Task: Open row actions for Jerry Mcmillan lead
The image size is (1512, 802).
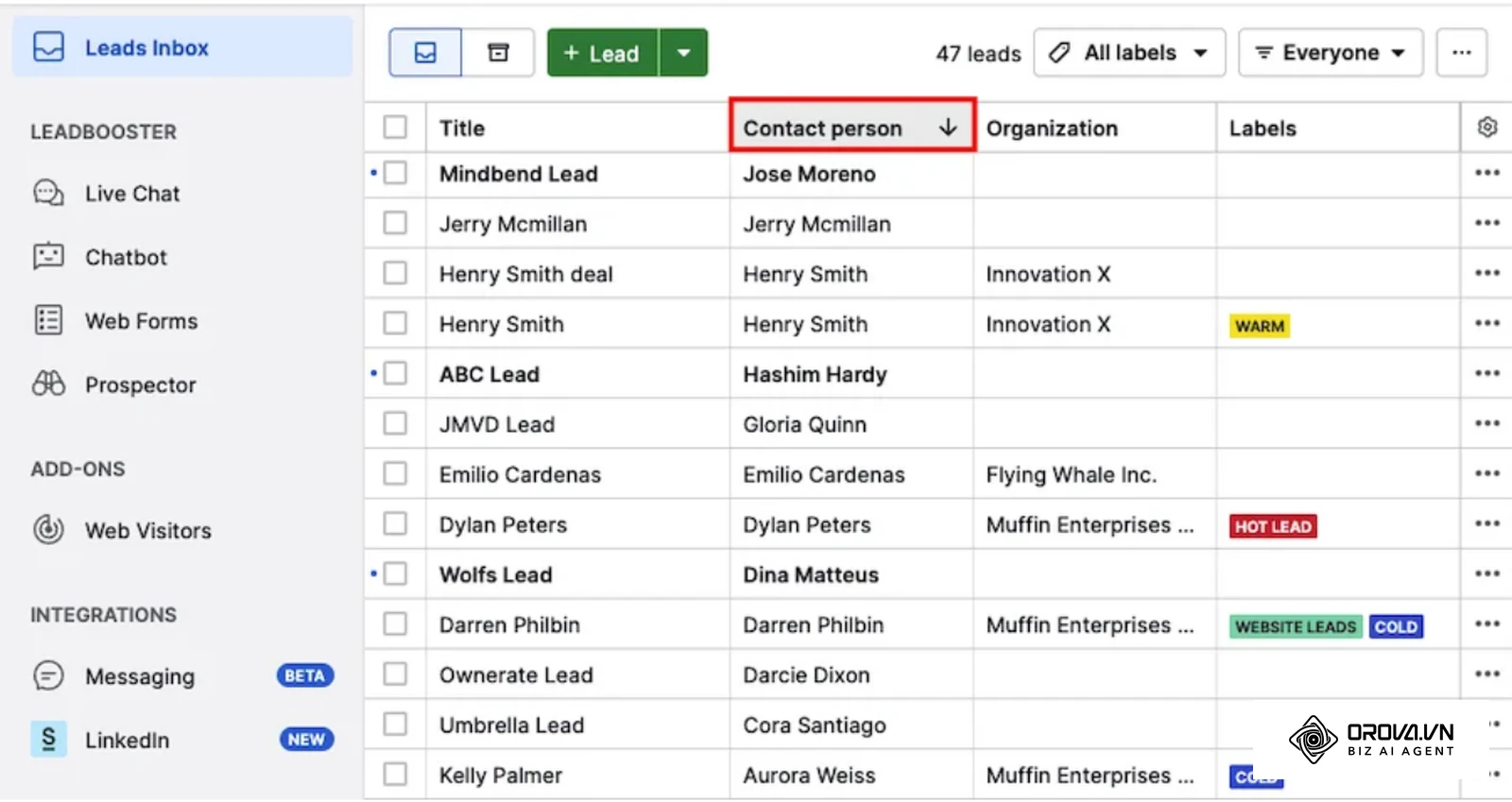Action: tap(1487, 223)
